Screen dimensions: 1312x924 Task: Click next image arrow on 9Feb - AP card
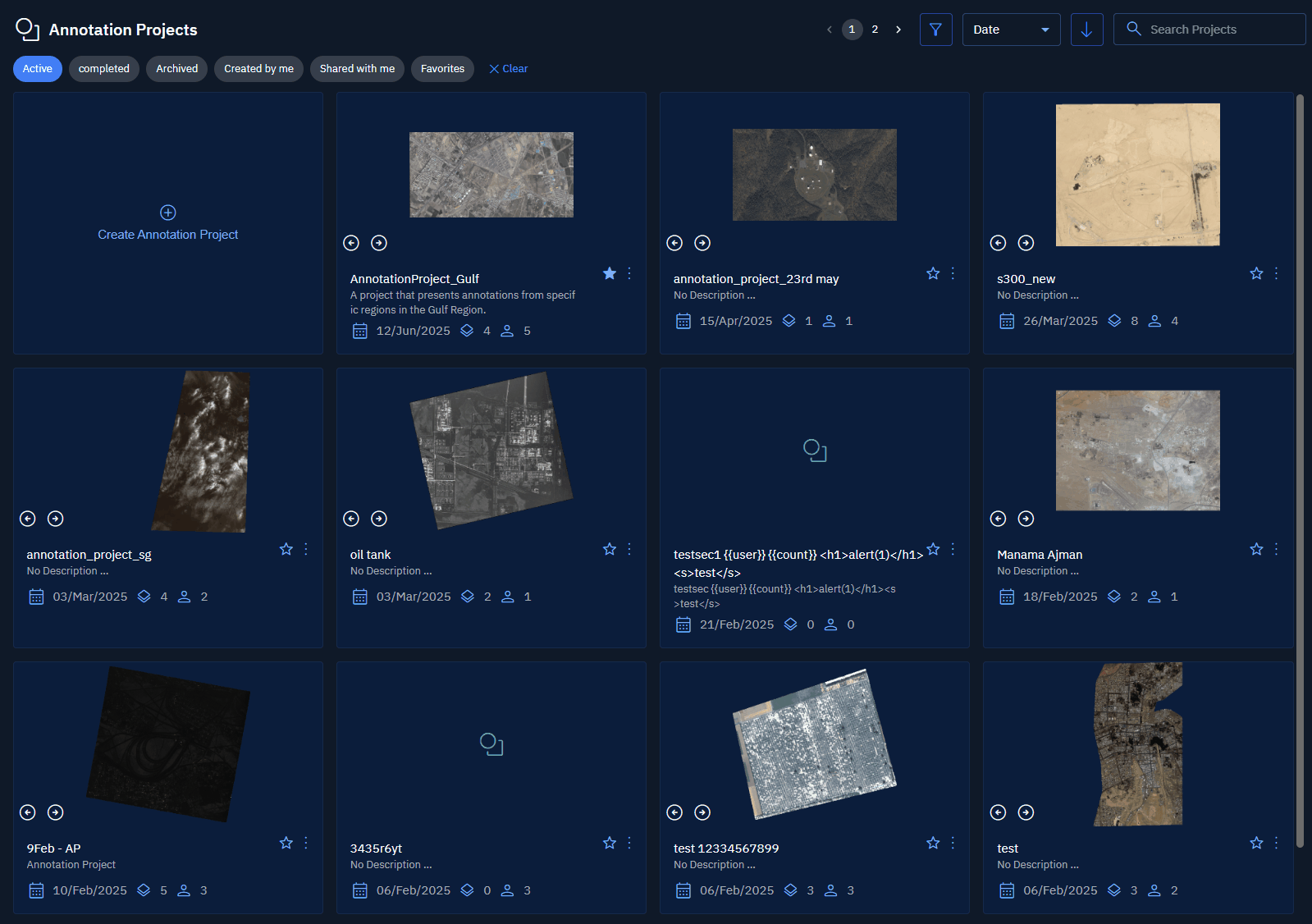coord(56,812)
